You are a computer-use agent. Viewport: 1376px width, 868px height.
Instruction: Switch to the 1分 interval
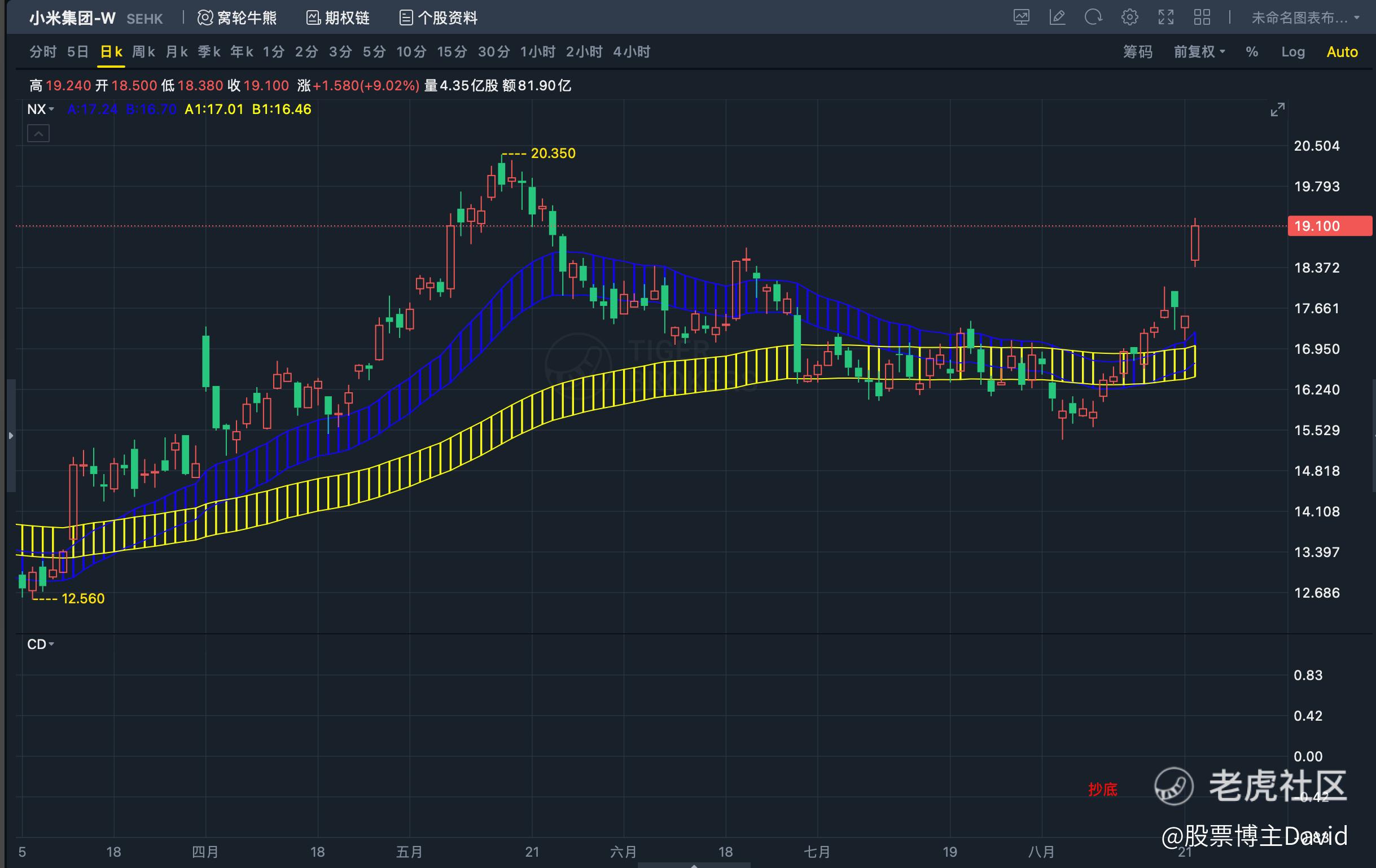coord(274,52)
